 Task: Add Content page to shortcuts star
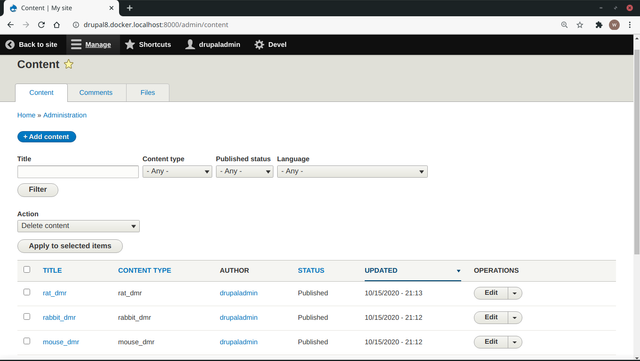69,64
